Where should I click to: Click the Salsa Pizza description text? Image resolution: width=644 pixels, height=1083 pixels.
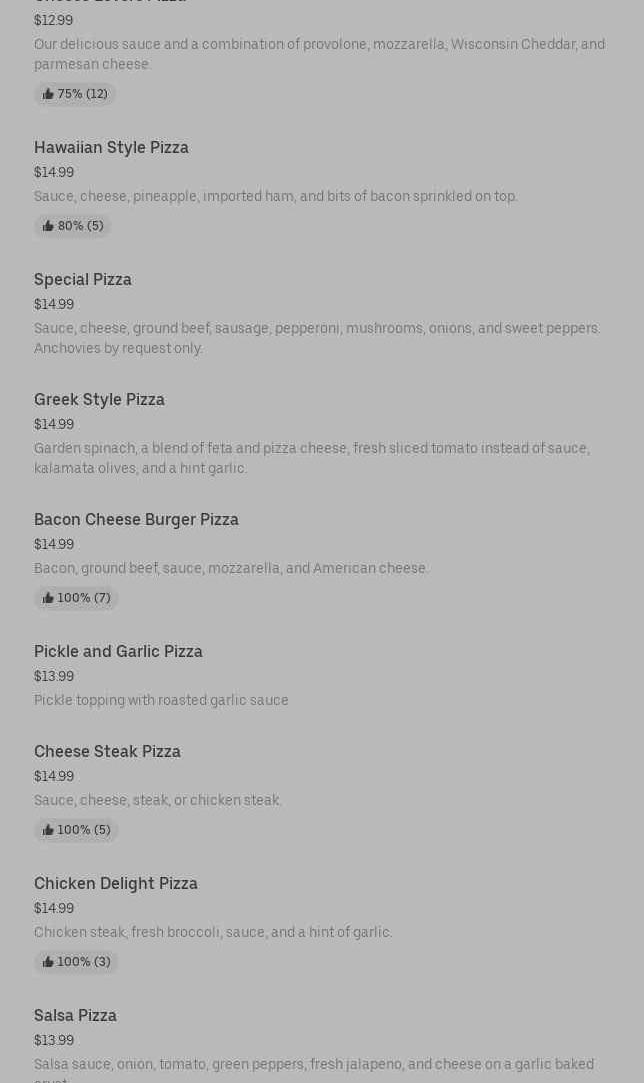(x=313, y=1065)
